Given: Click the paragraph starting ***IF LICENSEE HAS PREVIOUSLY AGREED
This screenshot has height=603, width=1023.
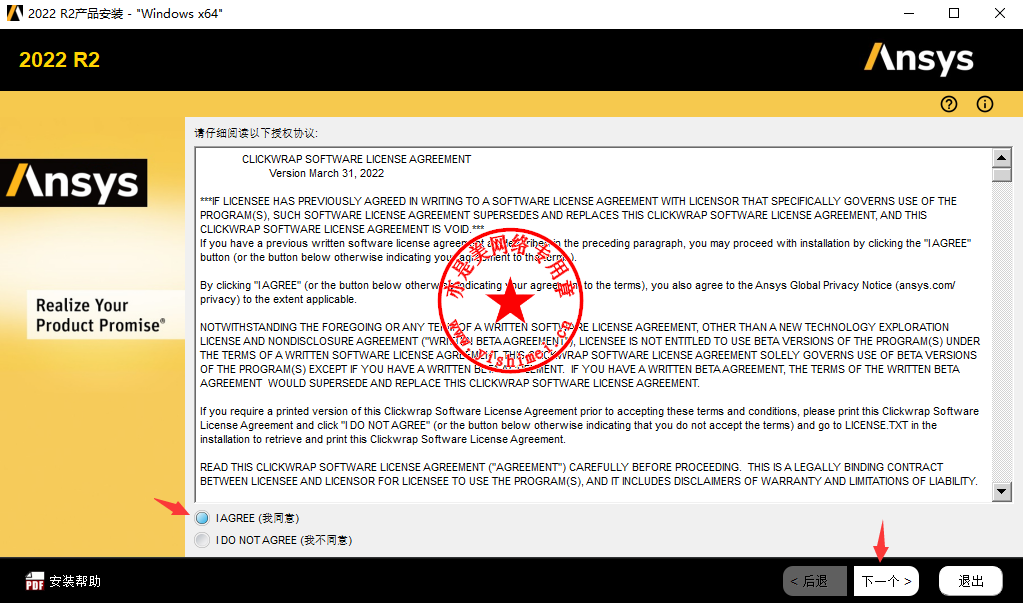Looking at the screenshot, I should tap(578, 215).
